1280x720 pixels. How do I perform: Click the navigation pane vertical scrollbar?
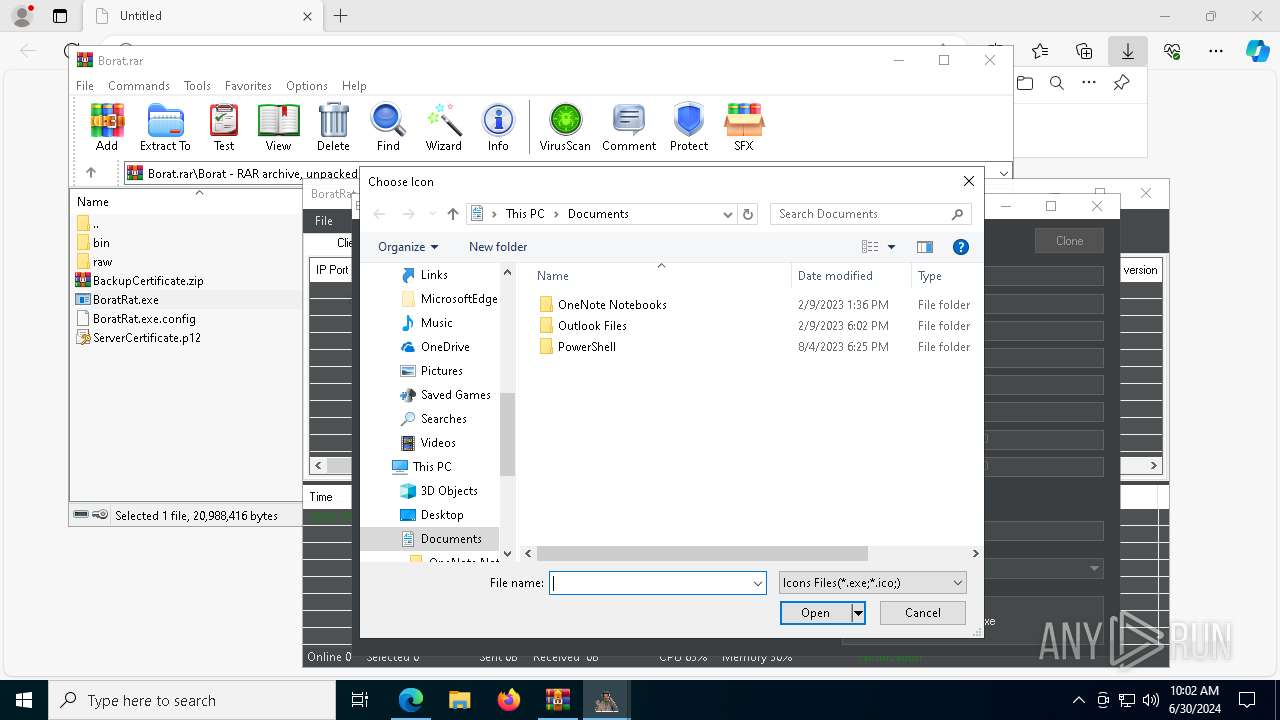click(507, 435)
